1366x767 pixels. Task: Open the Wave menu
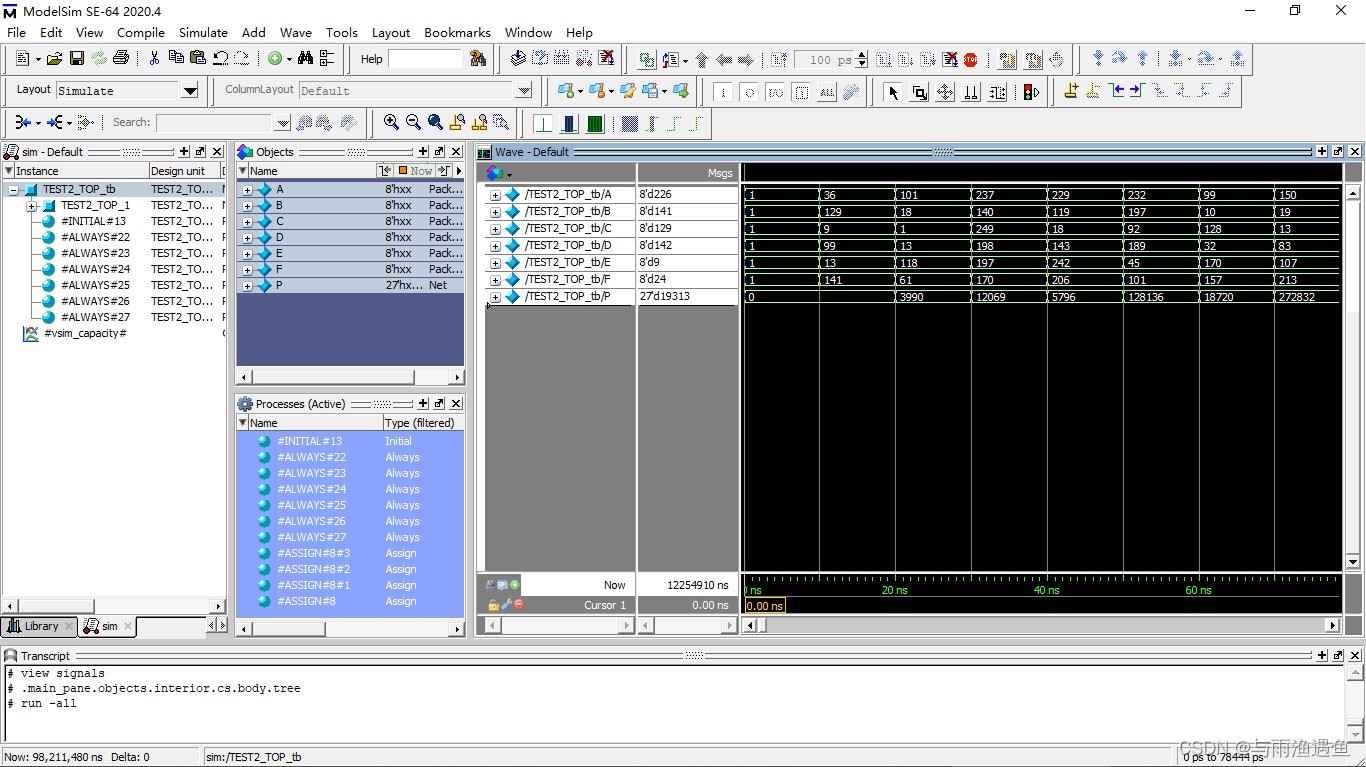(296, 32)
